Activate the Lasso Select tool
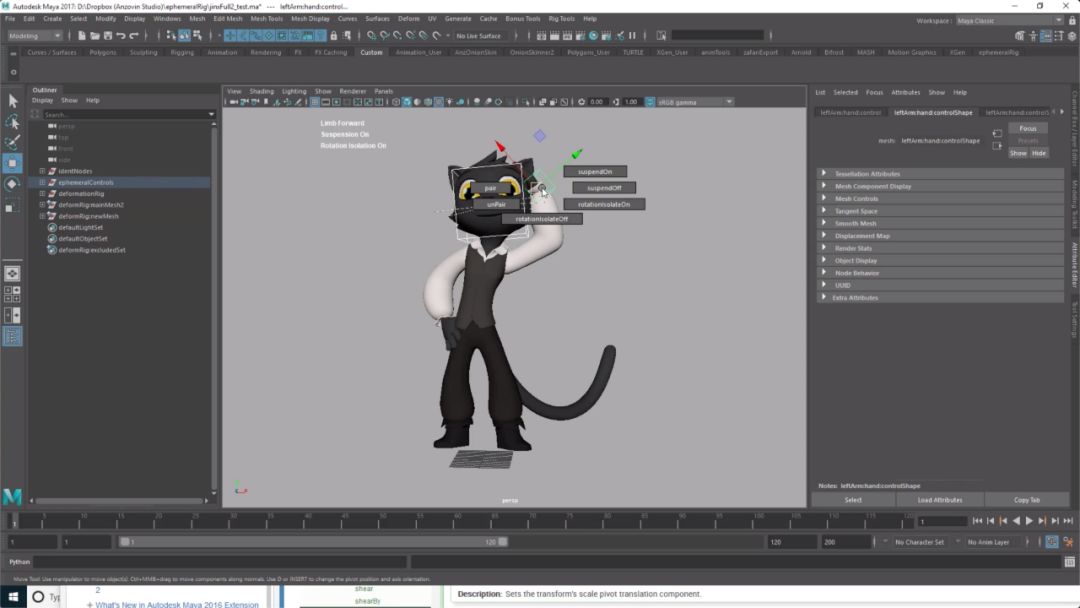This screenshot has width=1080, height=608. (13, 122)
